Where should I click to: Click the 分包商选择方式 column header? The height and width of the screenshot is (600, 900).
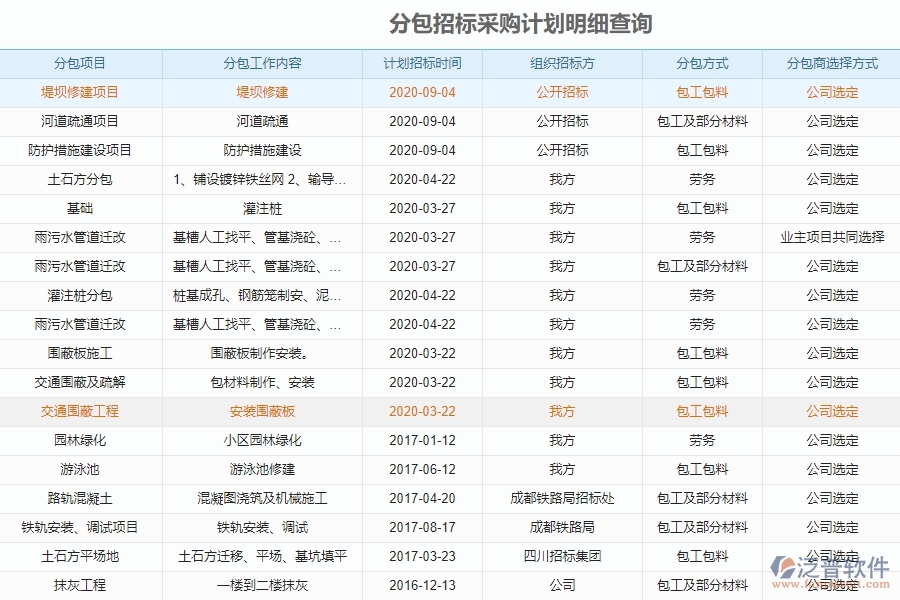point(831,62)
